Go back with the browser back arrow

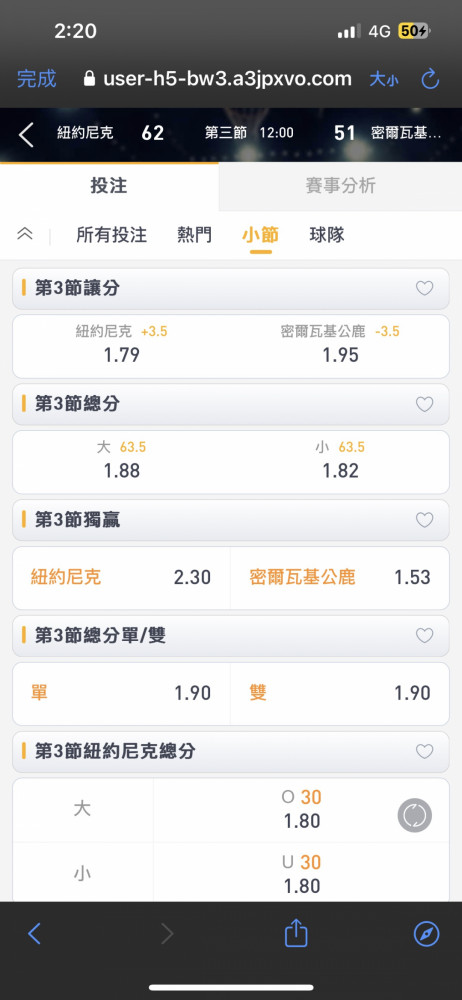(x=34, y=934)
